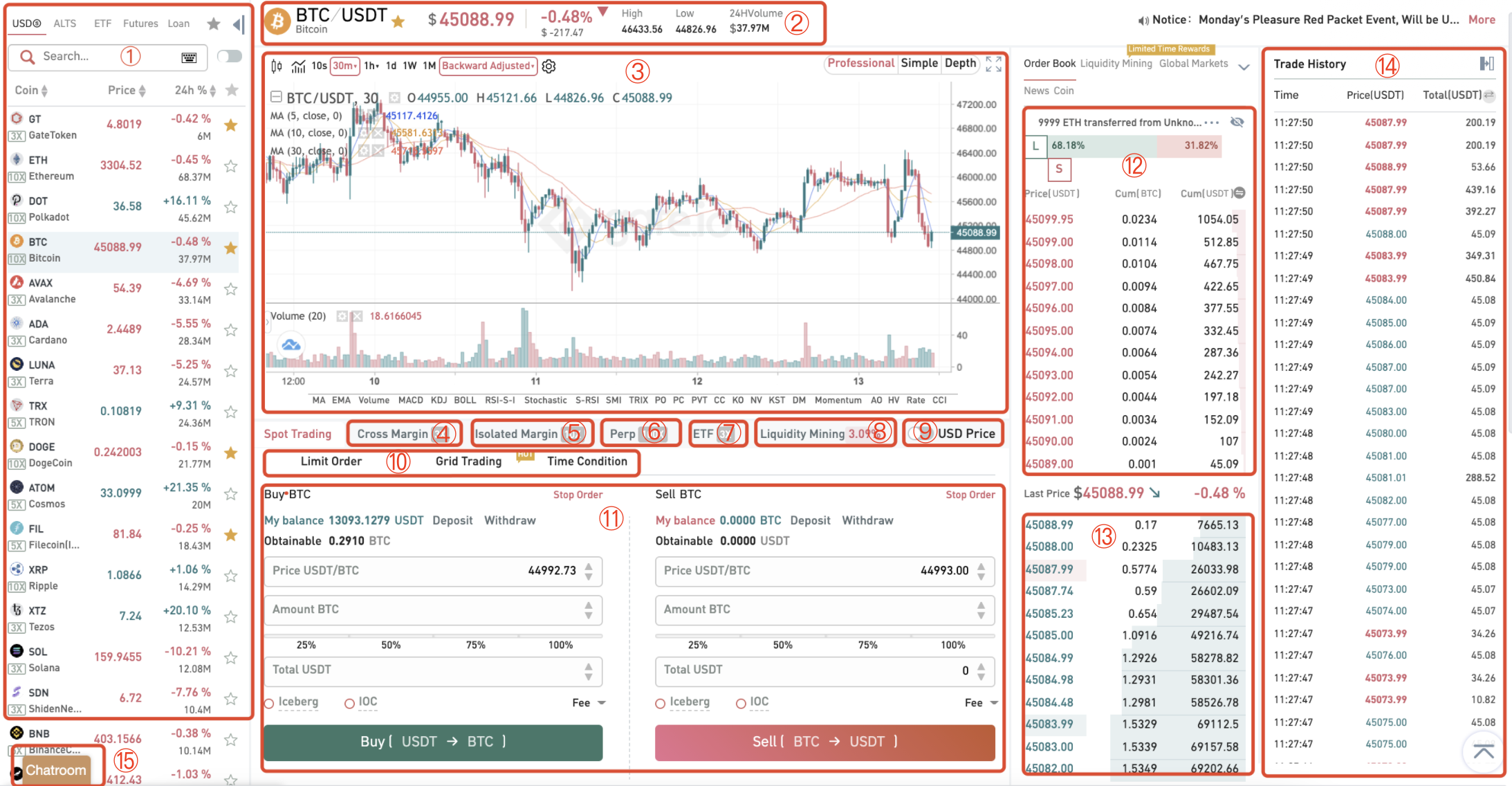This screenshot has width=1512, height=786.
Task: Set Buy amount slider to 50%
Action: click(391, 644)
